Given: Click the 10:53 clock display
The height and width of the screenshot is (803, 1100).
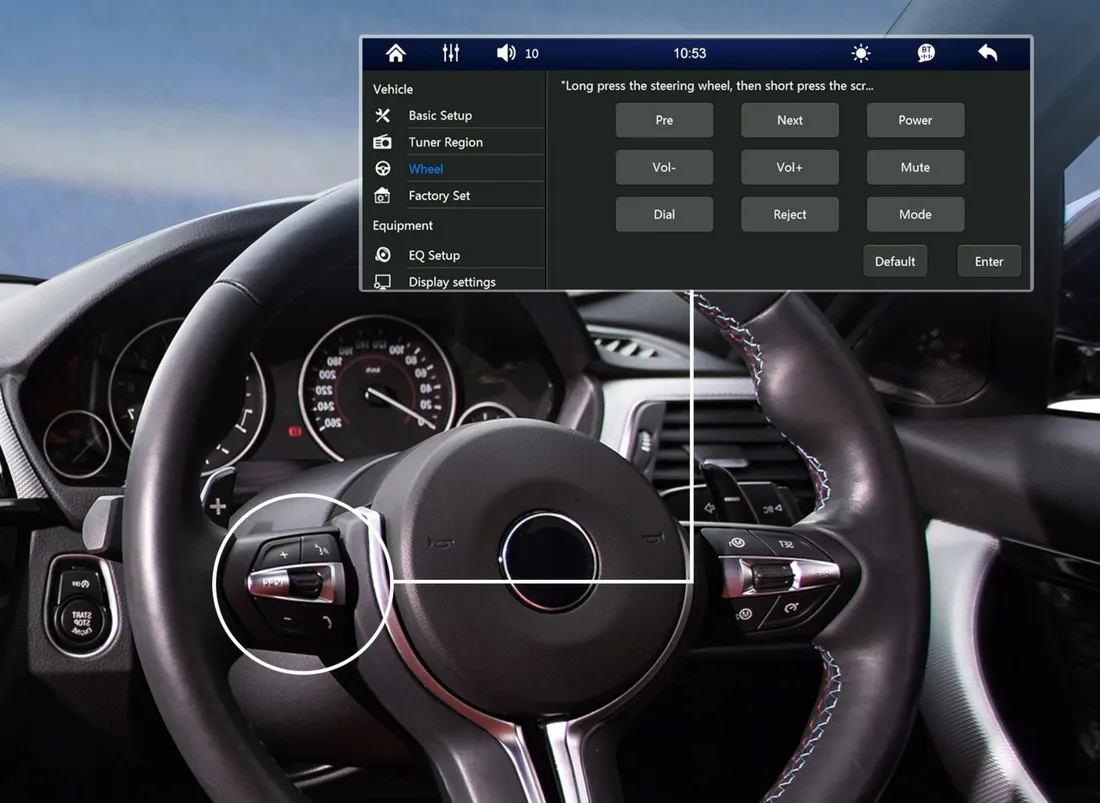Looking at the screenshot, I should point(690,53).
